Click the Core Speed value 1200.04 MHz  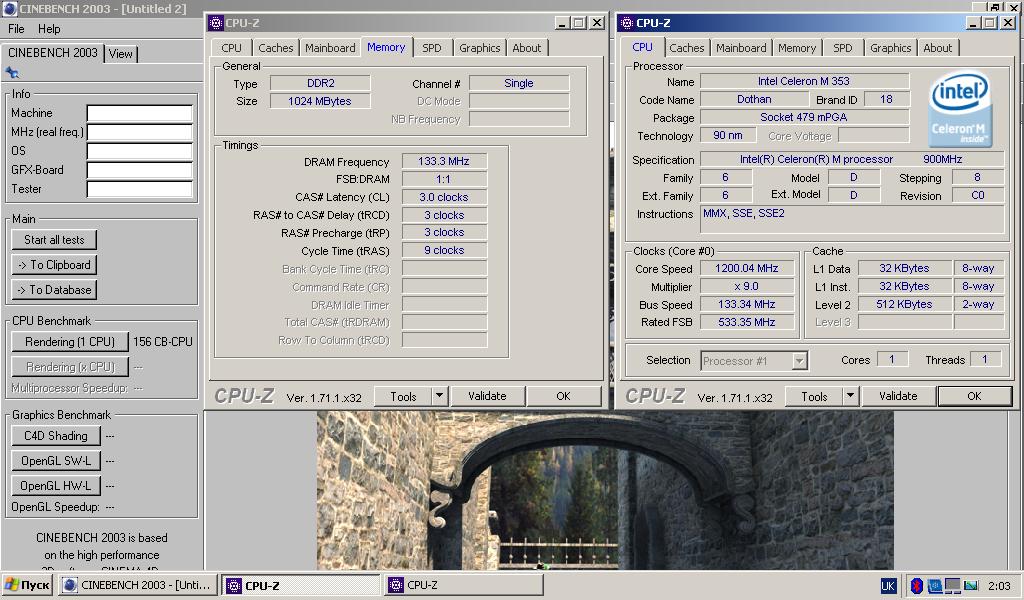[x=747, y=268]
